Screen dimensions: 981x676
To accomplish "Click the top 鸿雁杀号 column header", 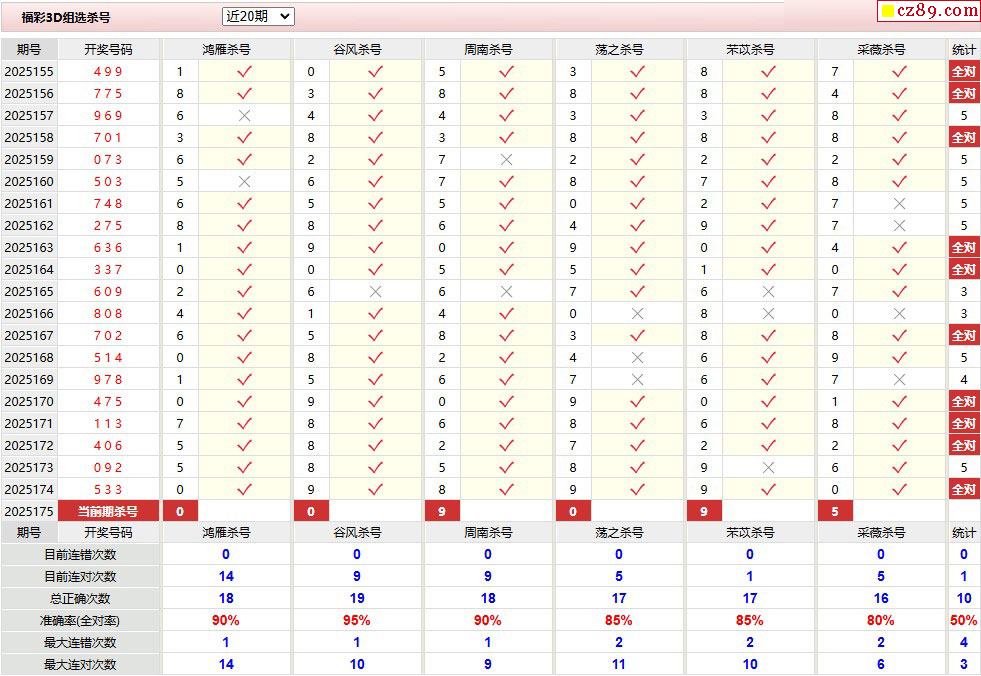I will pos(226,49).
